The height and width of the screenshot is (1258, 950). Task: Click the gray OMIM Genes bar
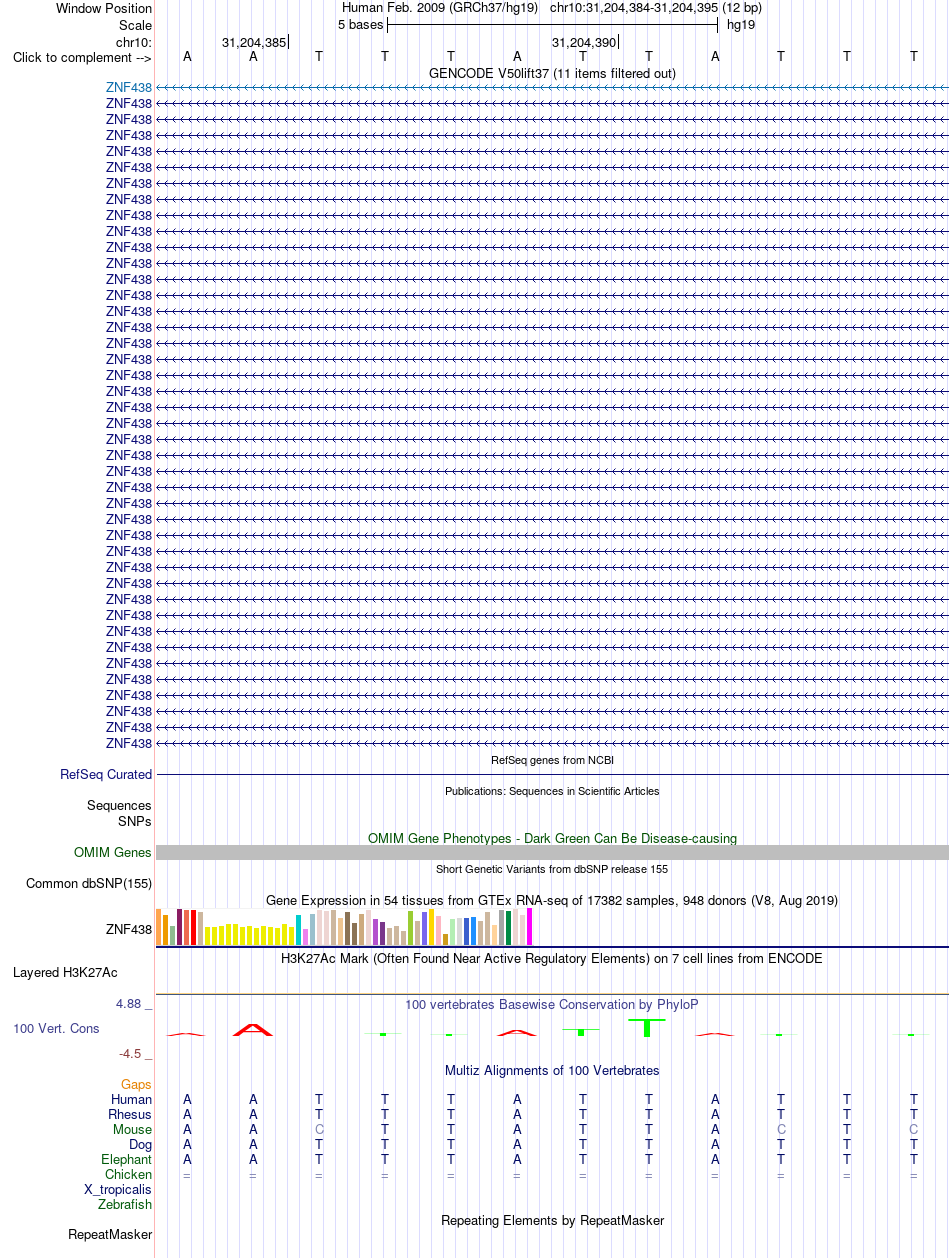552,852
